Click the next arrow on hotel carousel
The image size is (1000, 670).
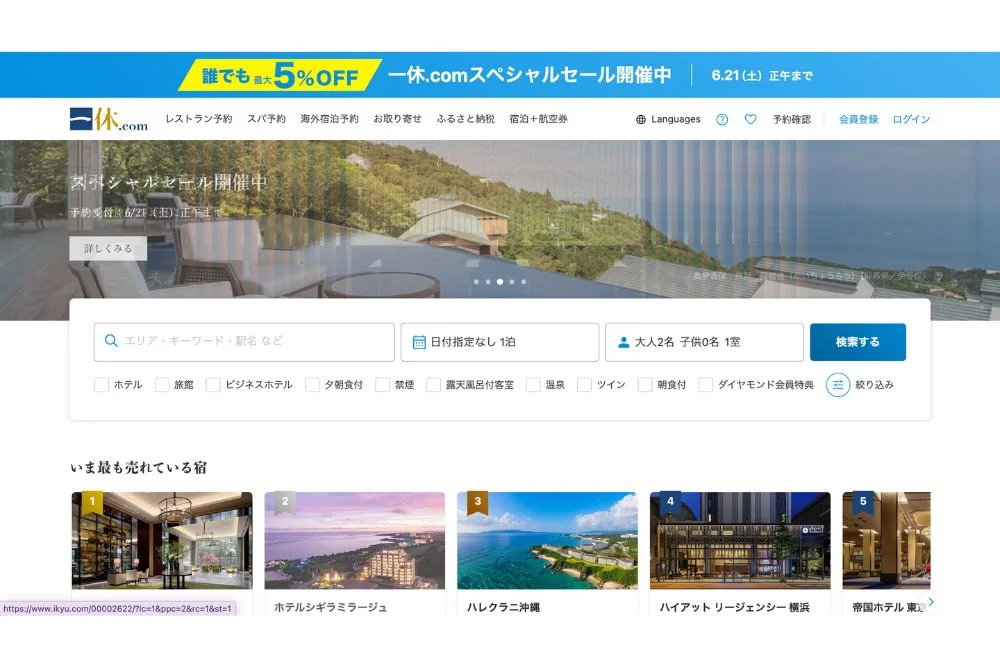[x=930, y=602]
